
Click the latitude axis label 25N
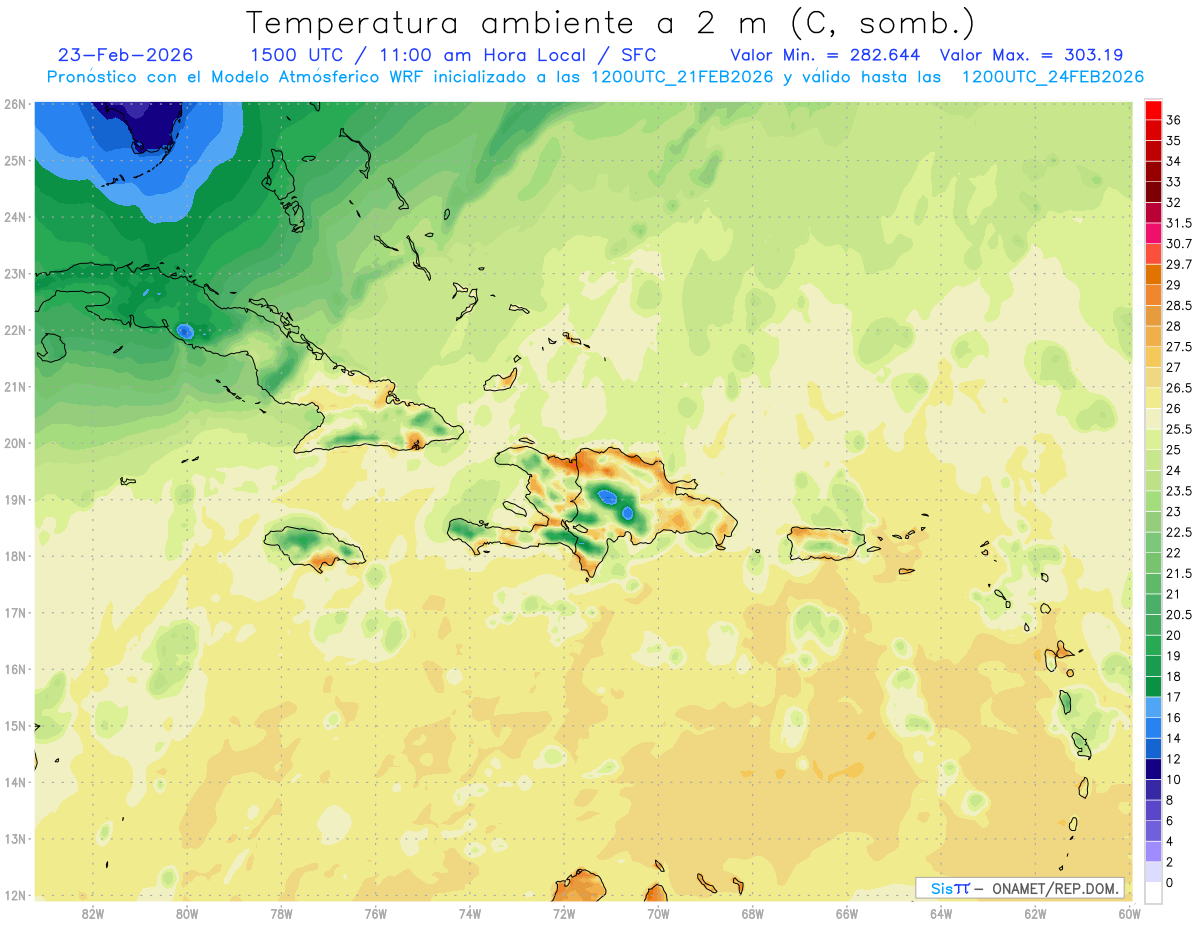pyautogui.click(x=15, y=161)
